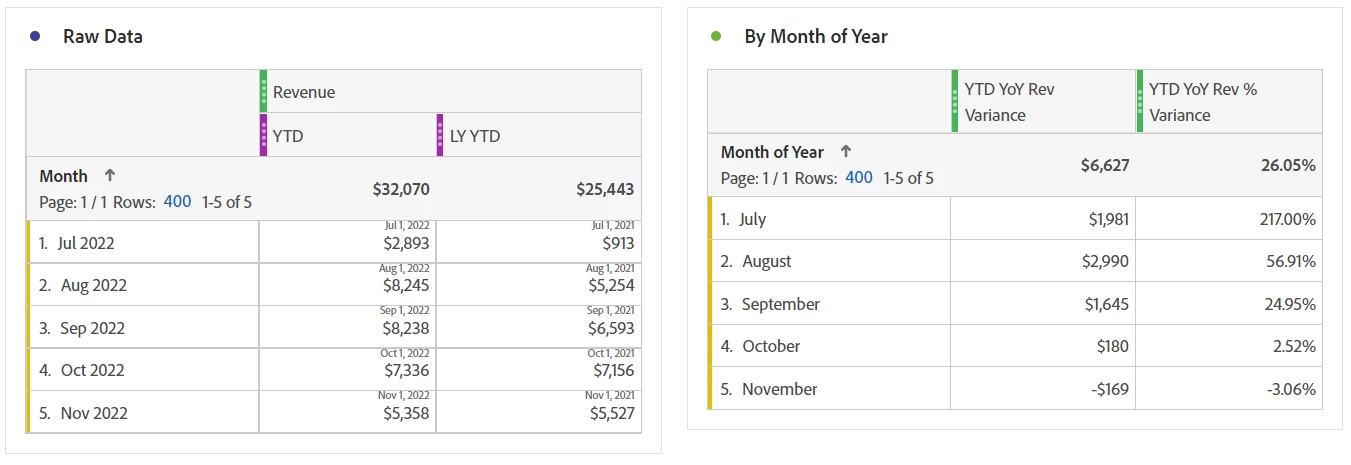Click the 217.00% variance cell for July

1286,219
